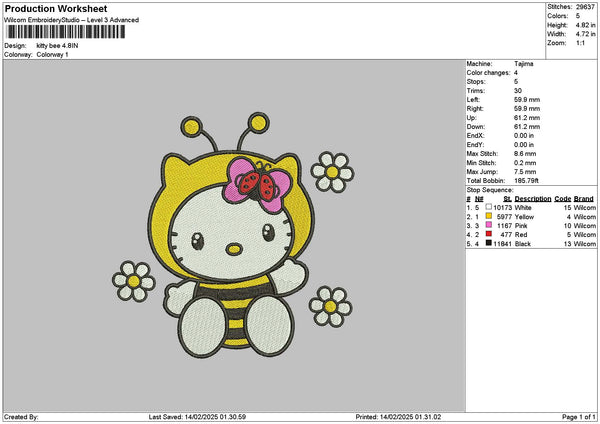This screenshot has height=424, width=600.
Task: Click the 'Pink' description text
Action: point(521,226)
